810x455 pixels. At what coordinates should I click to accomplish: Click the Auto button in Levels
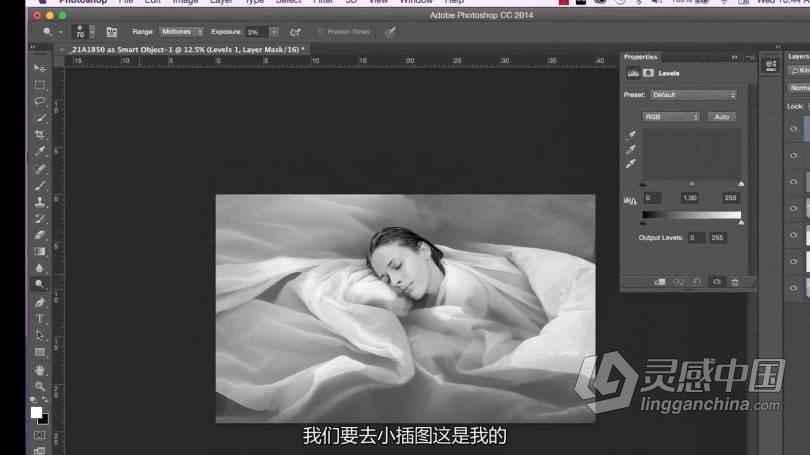click(722, 117)
